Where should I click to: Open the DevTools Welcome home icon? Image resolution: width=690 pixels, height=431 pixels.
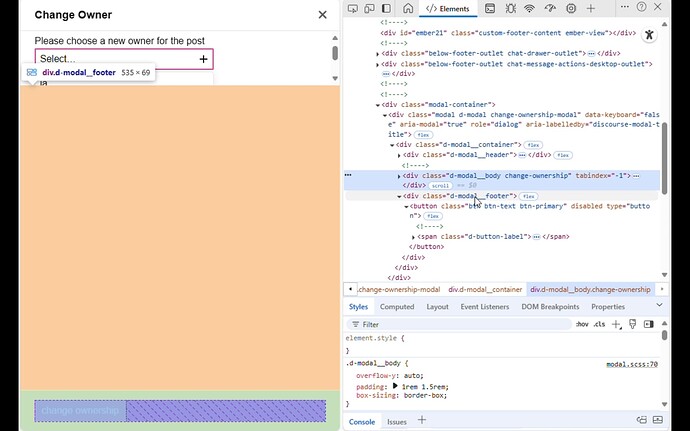click(408, 8)
